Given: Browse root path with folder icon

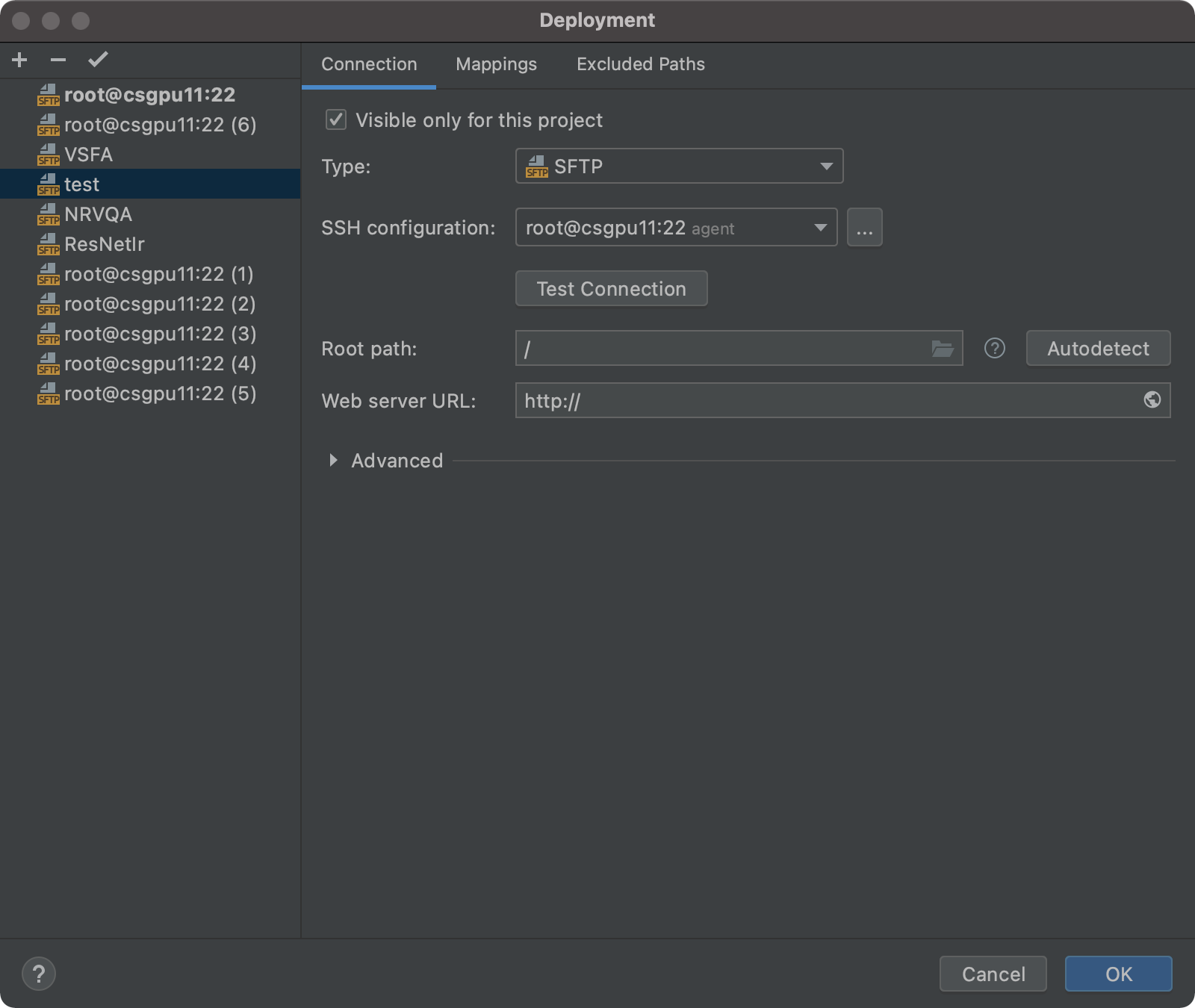Looking at the screenshot, I should pos(943,349).
